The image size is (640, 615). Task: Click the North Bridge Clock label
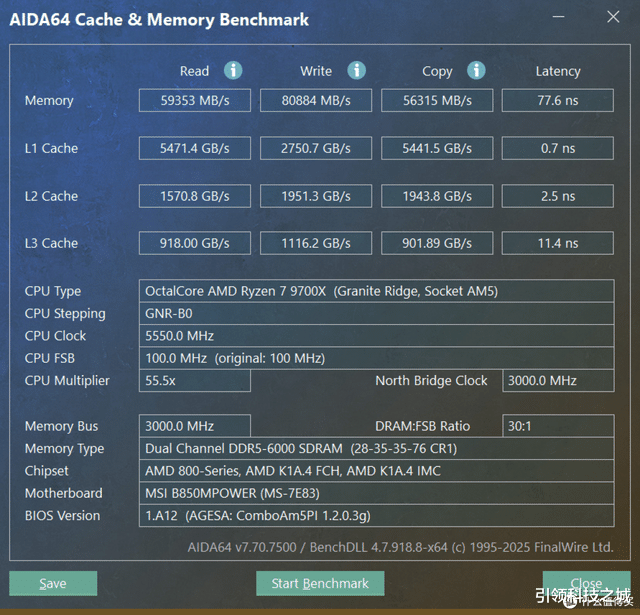pyautogui.click(x=431, y=381)
